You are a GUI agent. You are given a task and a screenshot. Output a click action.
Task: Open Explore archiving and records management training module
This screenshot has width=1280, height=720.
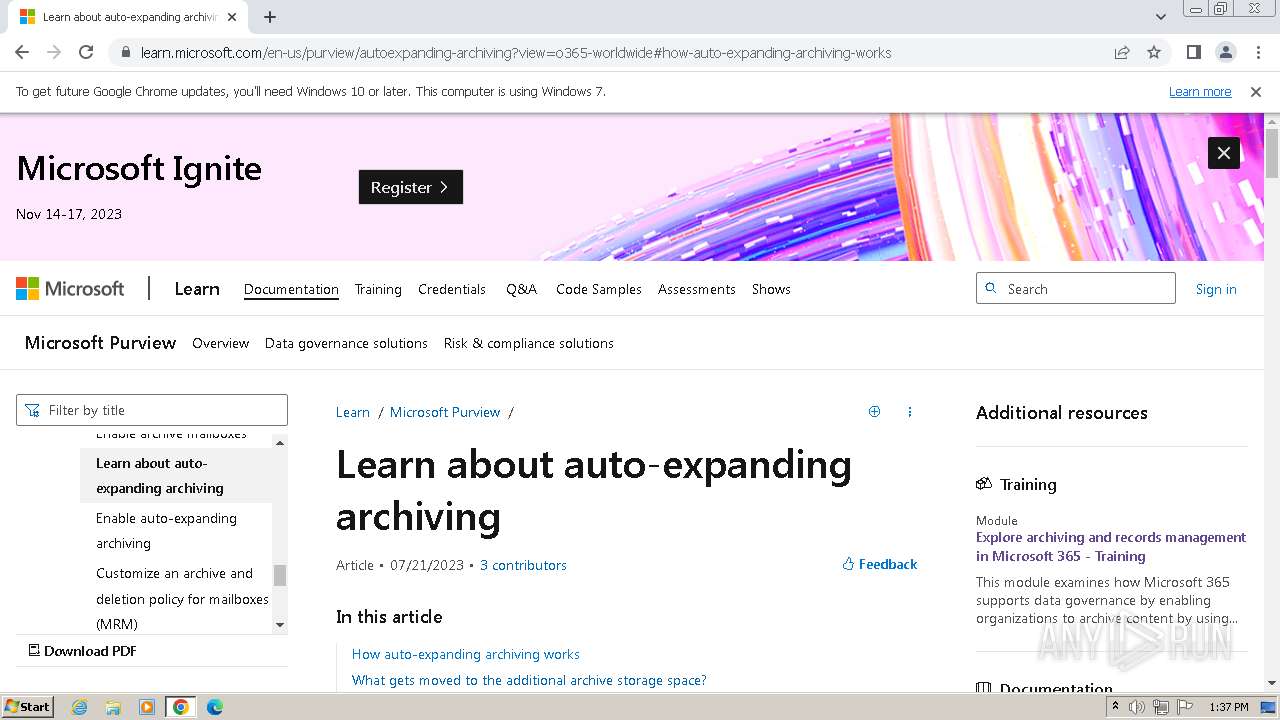[x=1111, y=547]
